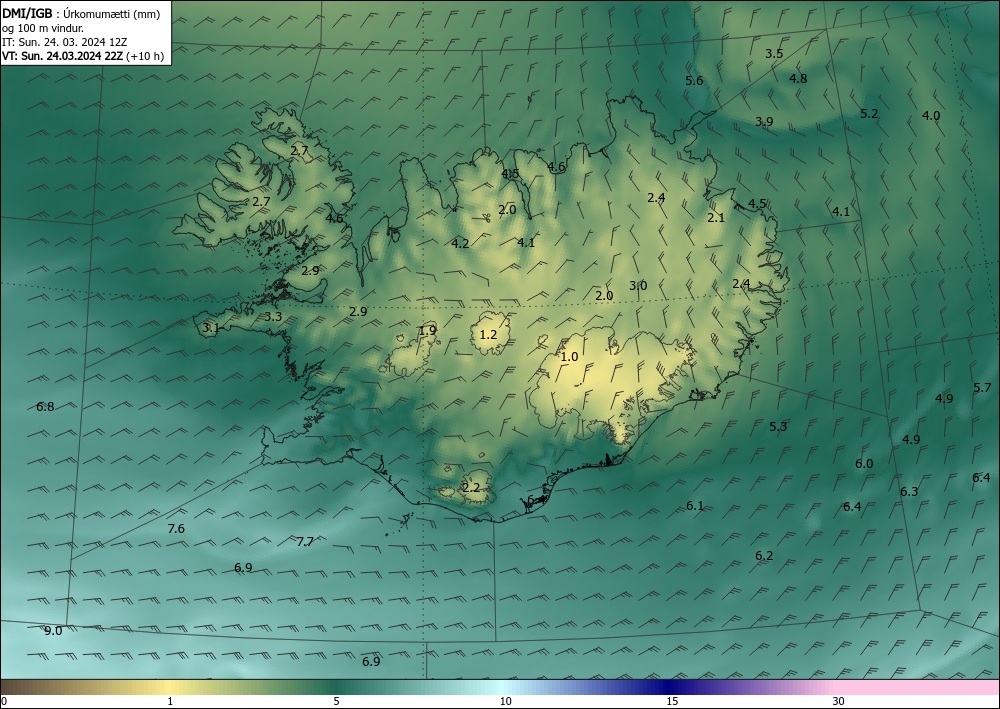Click the 9.0 value on the map
The height and width of the screenshot is (709, 1000).
coord(53,631)
